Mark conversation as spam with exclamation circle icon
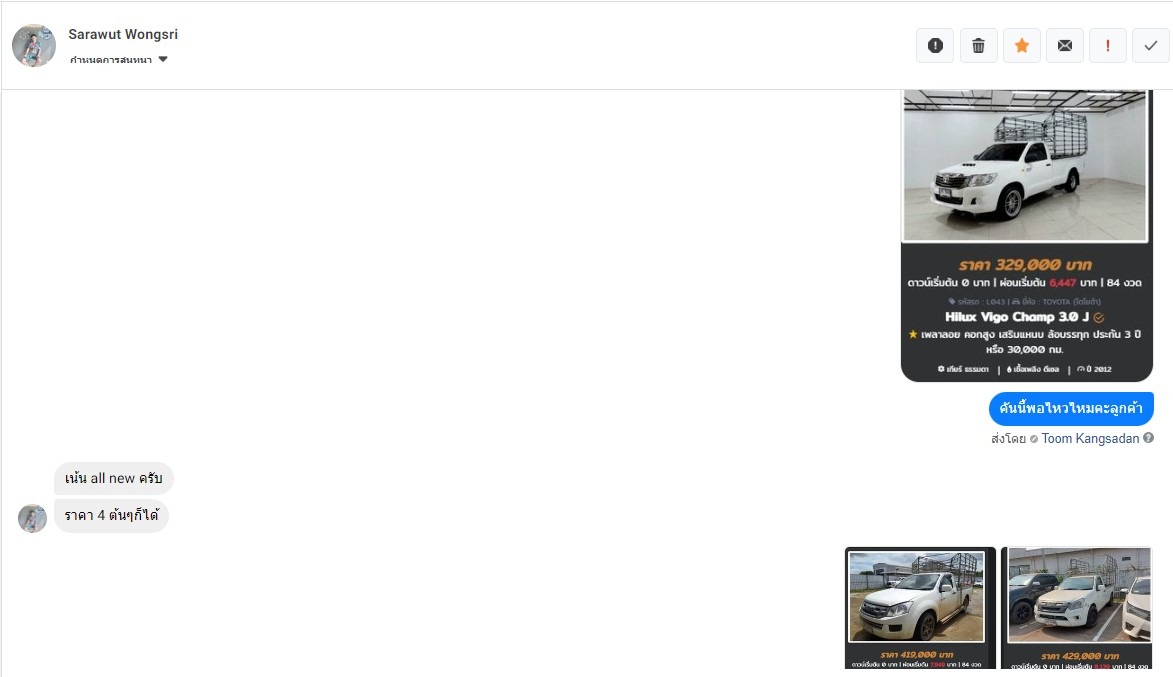This screenshot has width=1173, height=677. click(935, 46)
